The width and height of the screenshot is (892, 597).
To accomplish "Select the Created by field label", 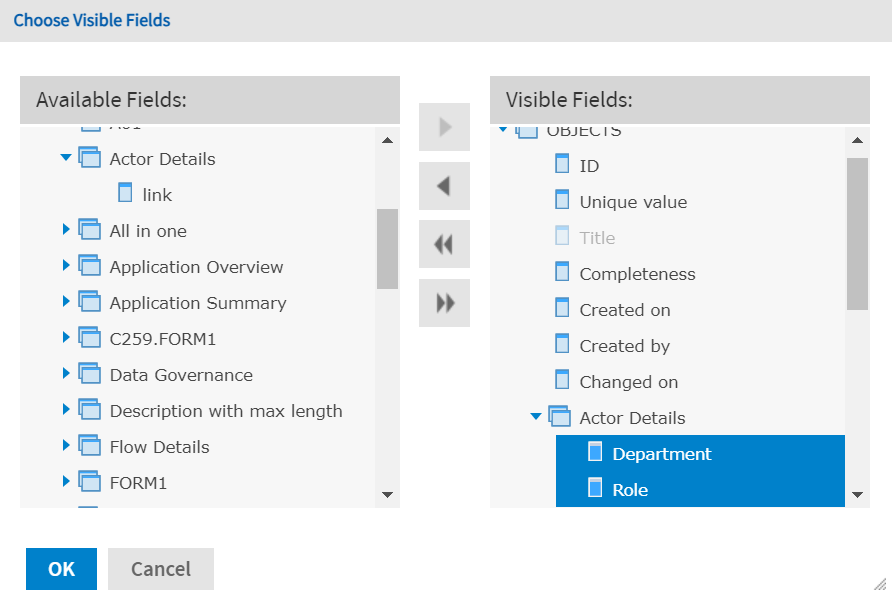I will (625, 346).
